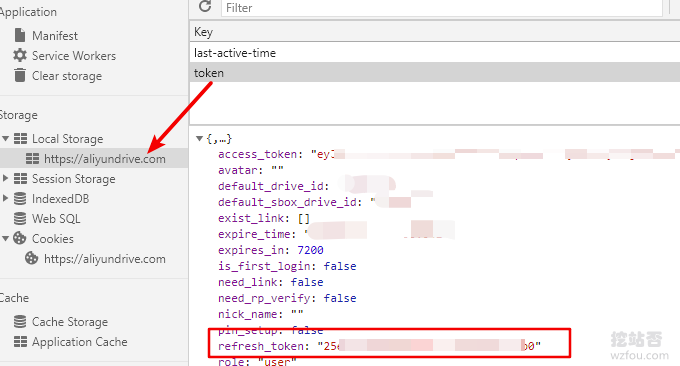Screen dimensions: 680x366
Task: Select Local Storage label
Action: 68,139
